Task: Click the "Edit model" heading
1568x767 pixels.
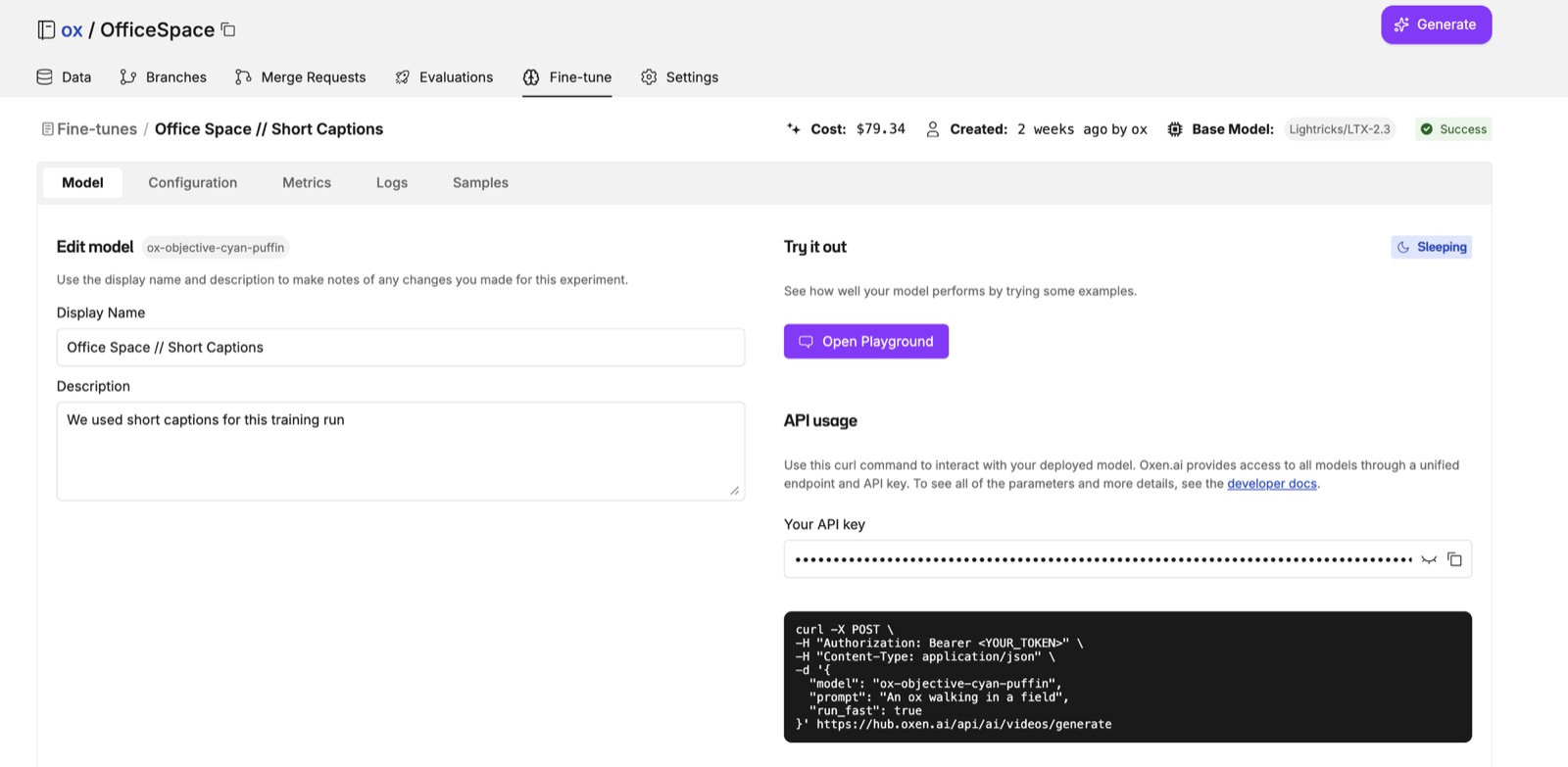Action: 95,247
